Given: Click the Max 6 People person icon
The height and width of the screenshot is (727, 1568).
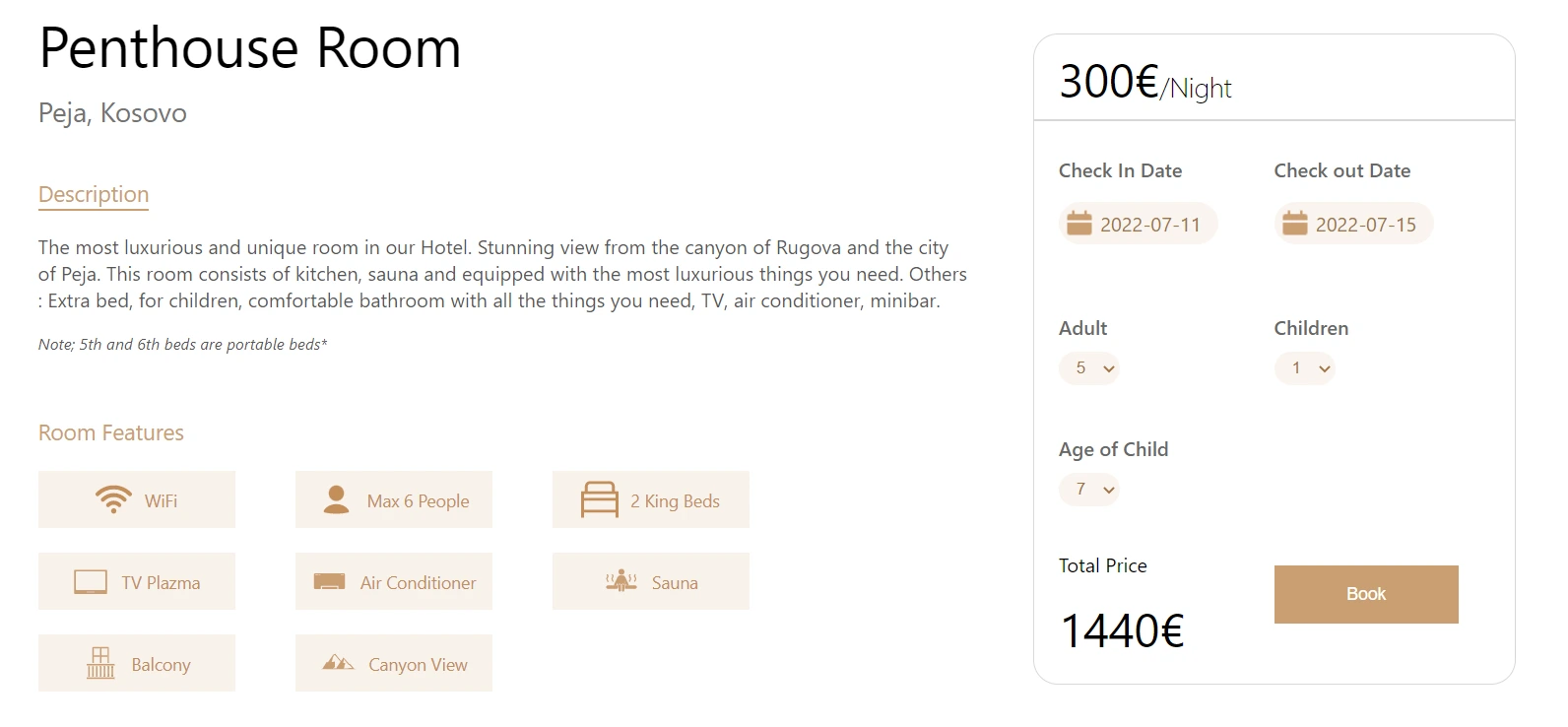Looking at the screenshot, I should click(336, 499).
